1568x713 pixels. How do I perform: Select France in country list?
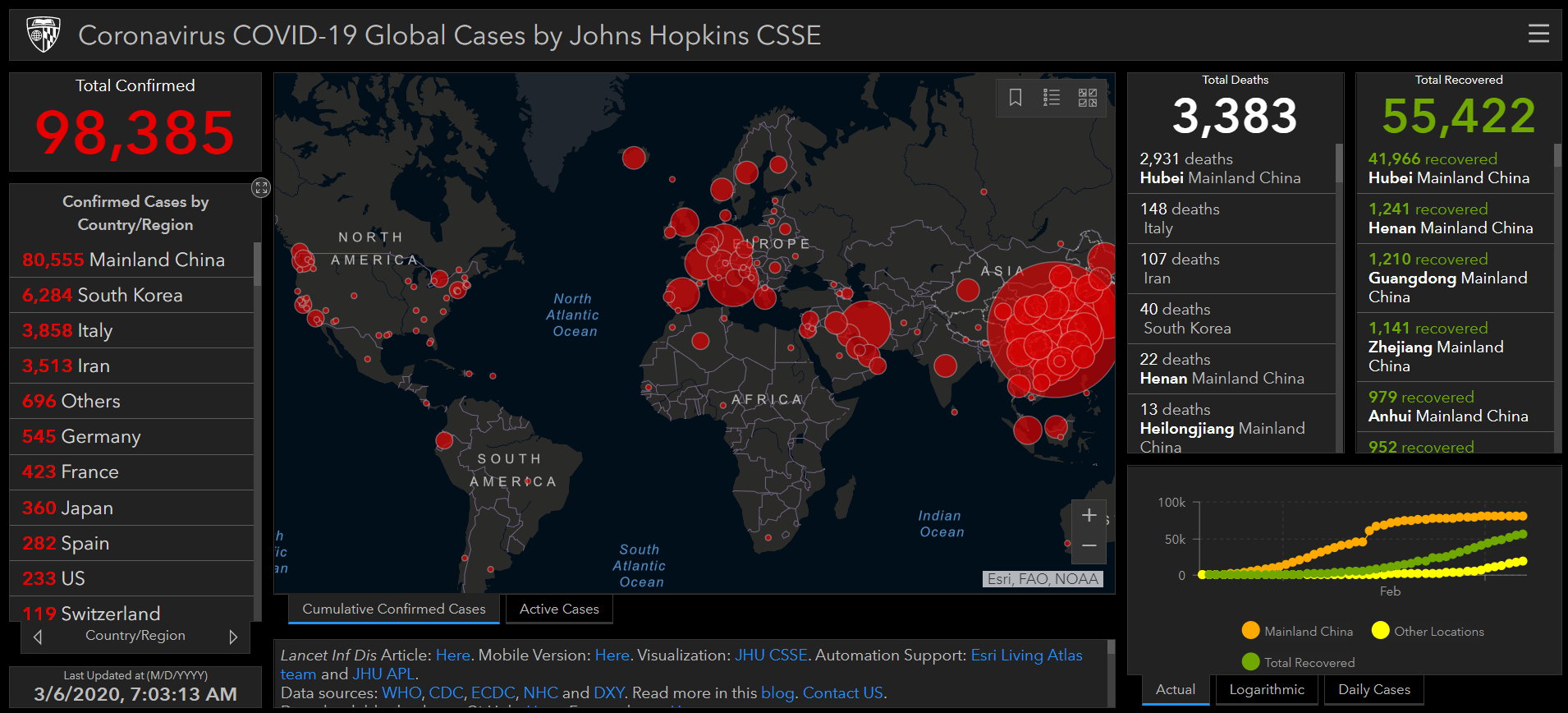pyautogui.click(x=131, y=471)
